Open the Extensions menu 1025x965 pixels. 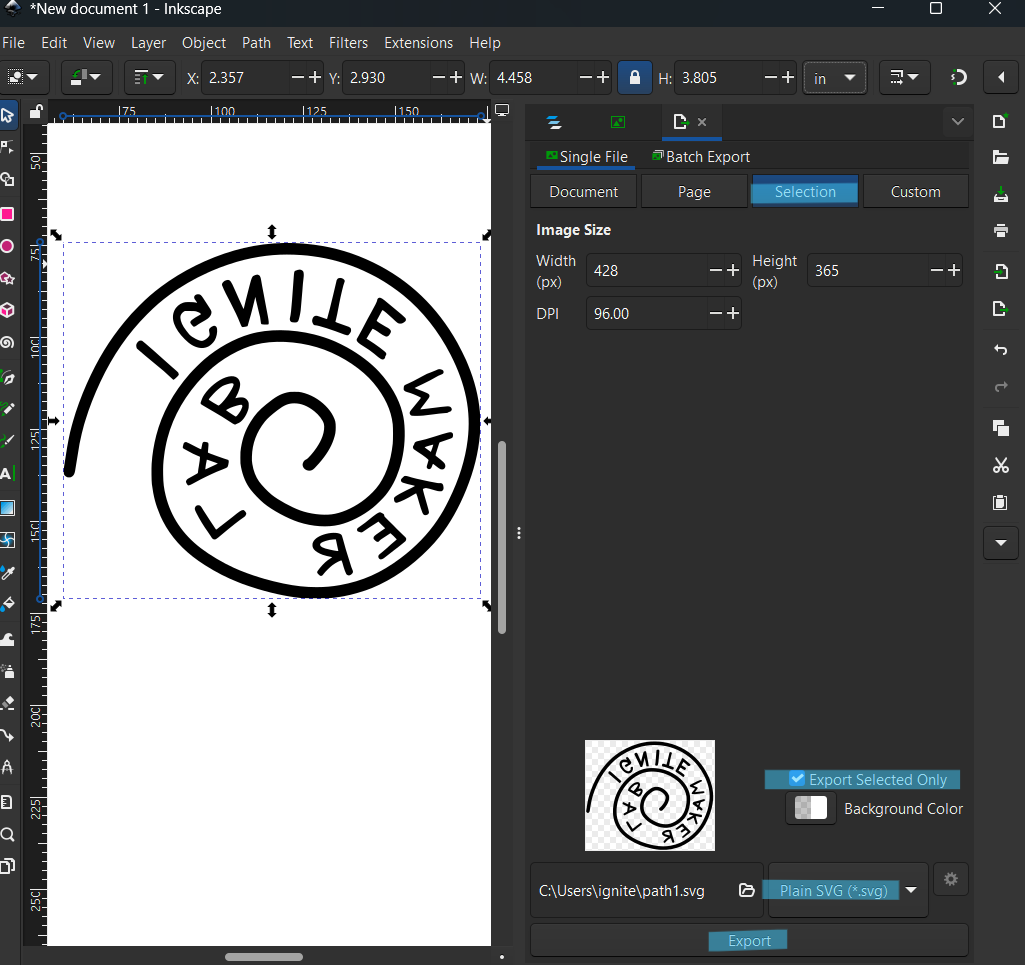point(418,43)
